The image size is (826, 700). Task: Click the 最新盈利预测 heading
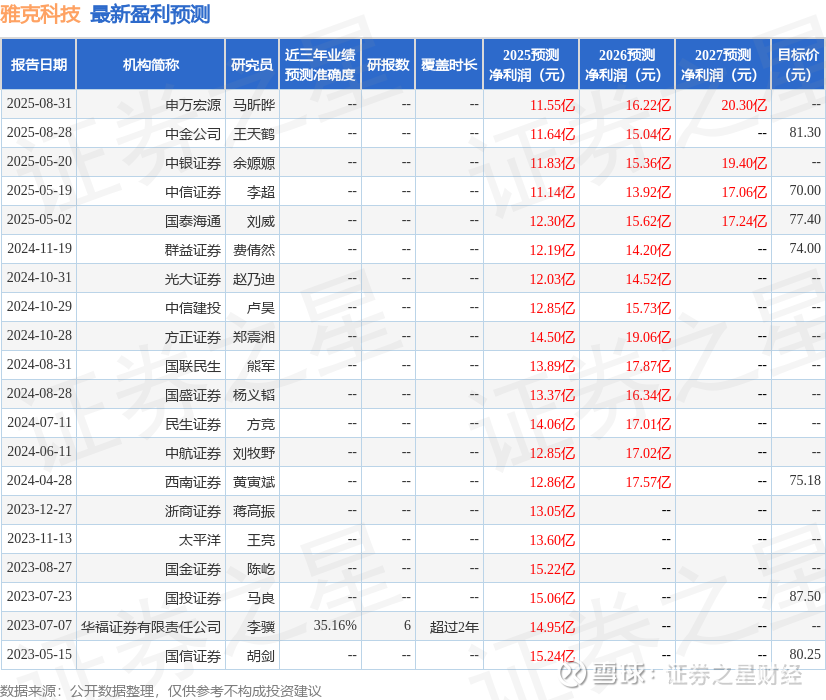click(150, 14)
